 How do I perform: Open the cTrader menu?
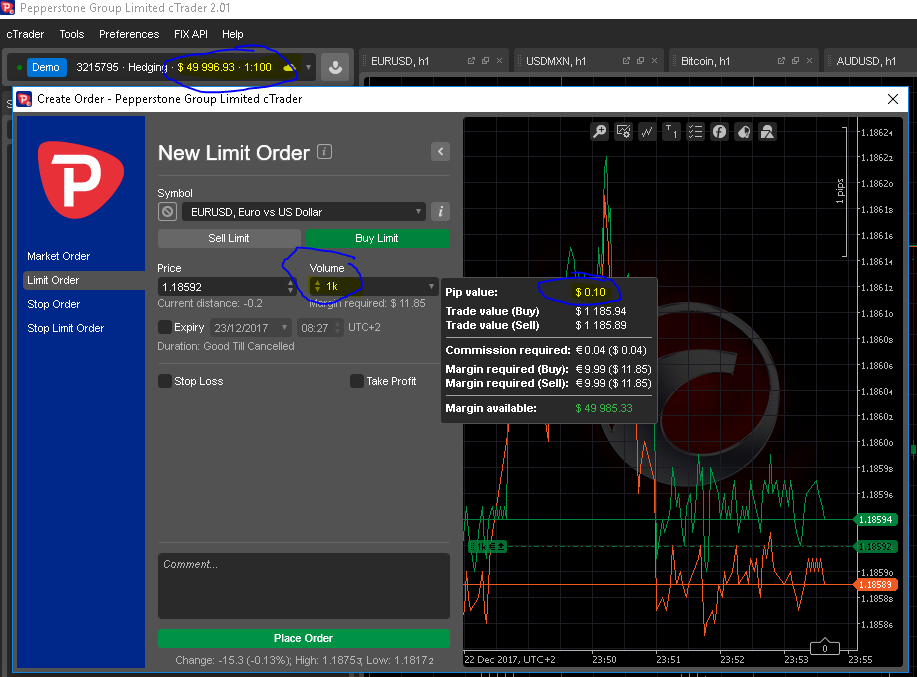25,34
